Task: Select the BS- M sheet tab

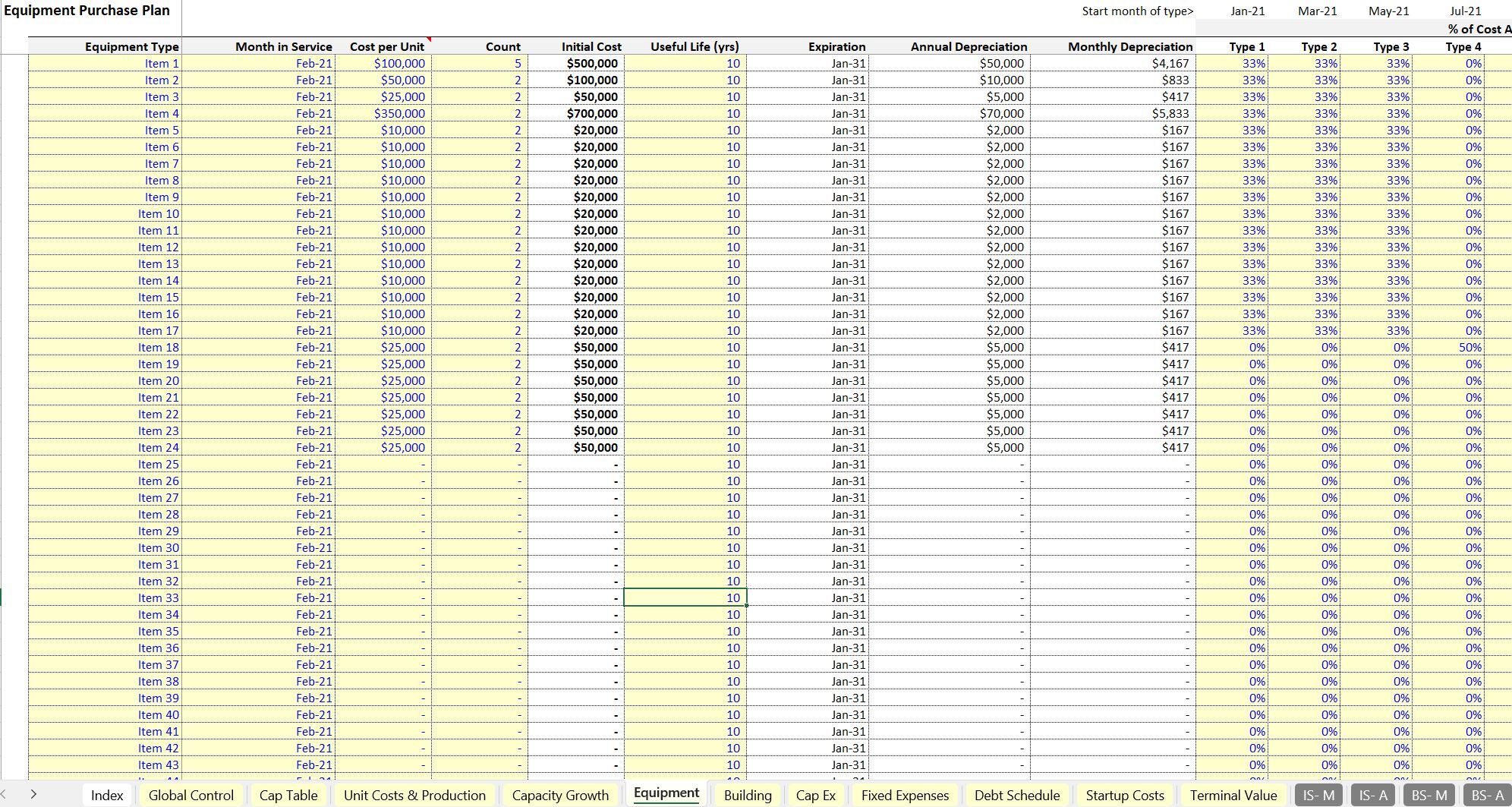Action: click(1430, 795)
